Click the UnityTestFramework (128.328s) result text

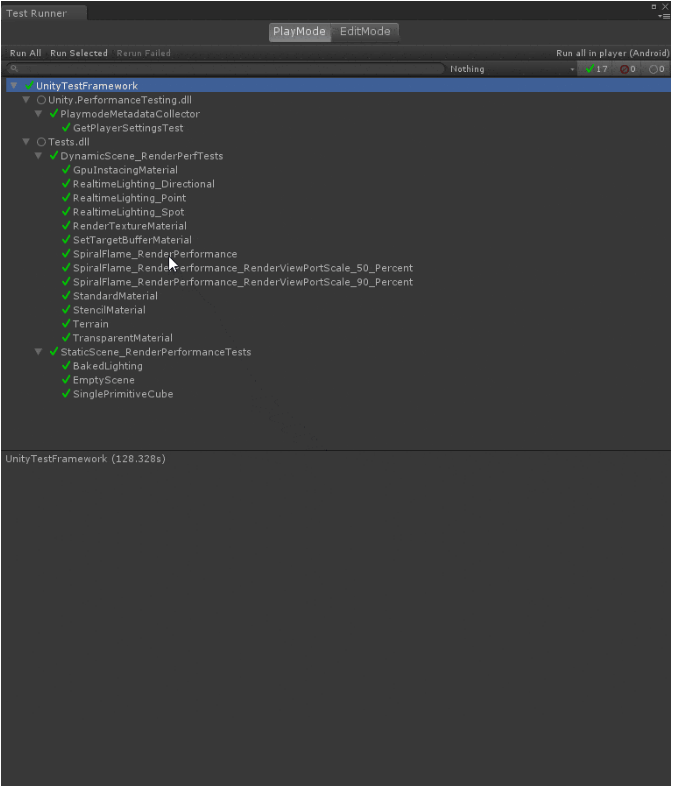point(86,459)
